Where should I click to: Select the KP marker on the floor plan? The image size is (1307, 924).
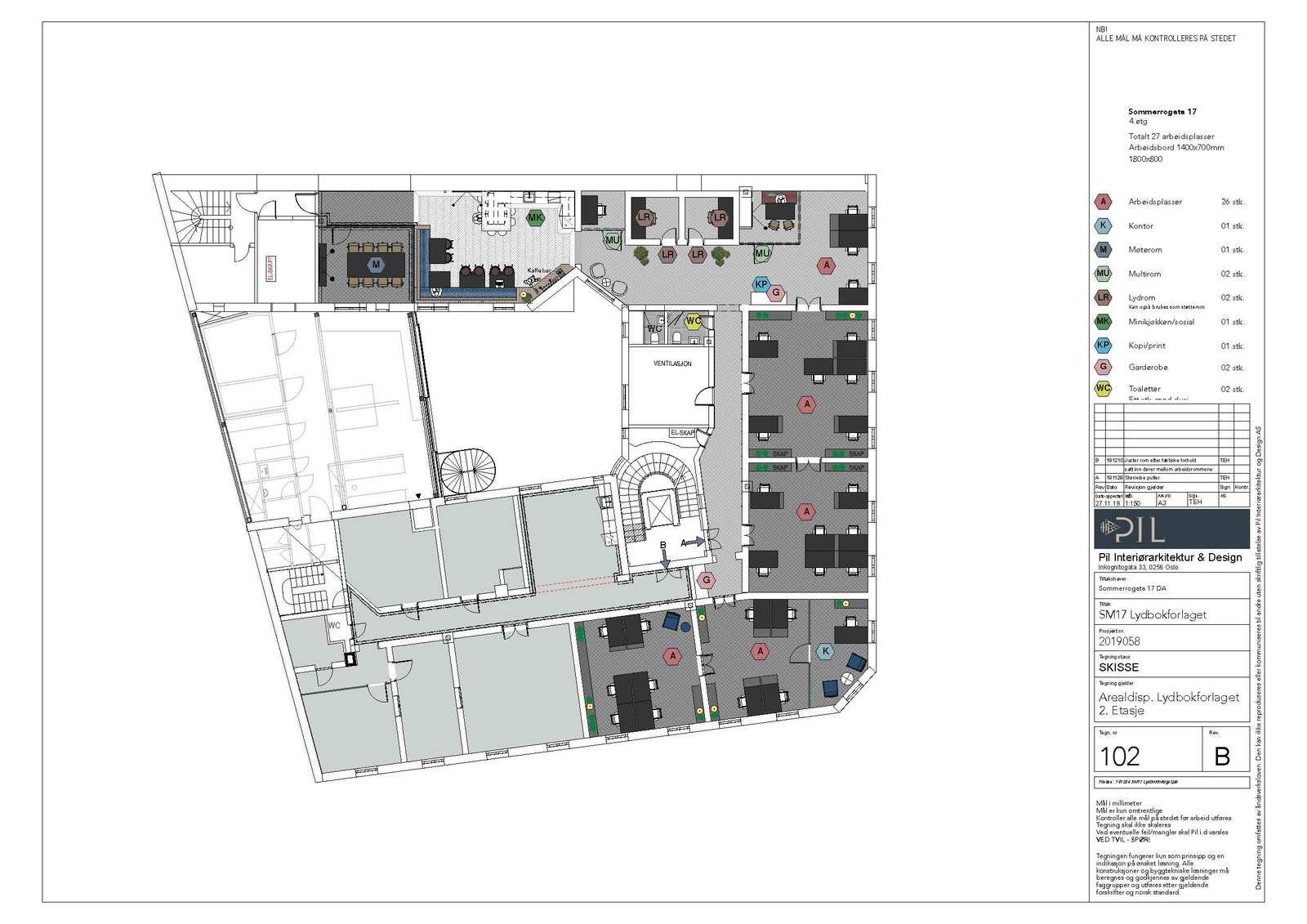point(761,284)
